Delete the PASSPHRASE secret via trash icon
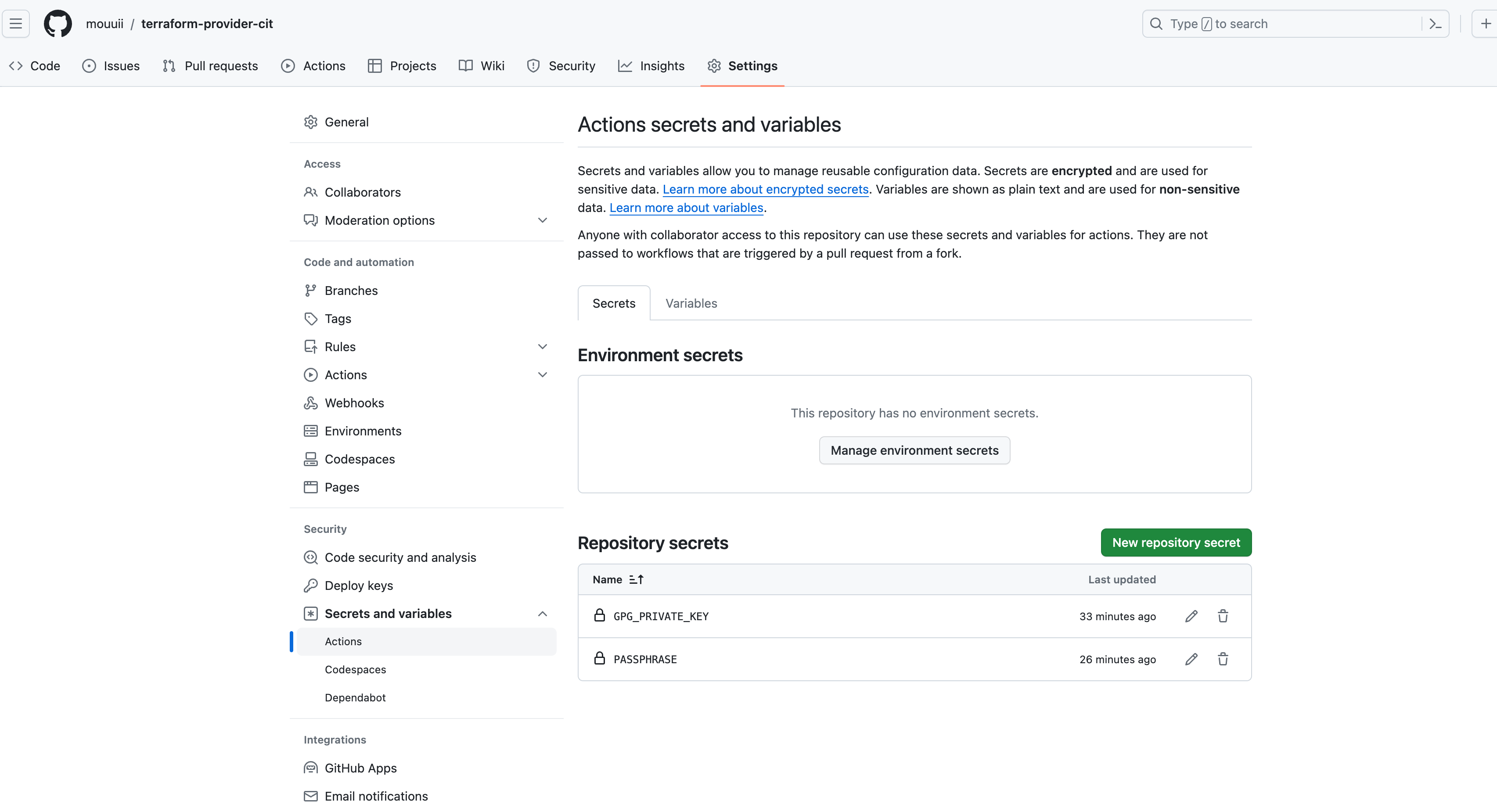Image resolution: width=1497 pixels, height=812 pixels. point(1223,659)
